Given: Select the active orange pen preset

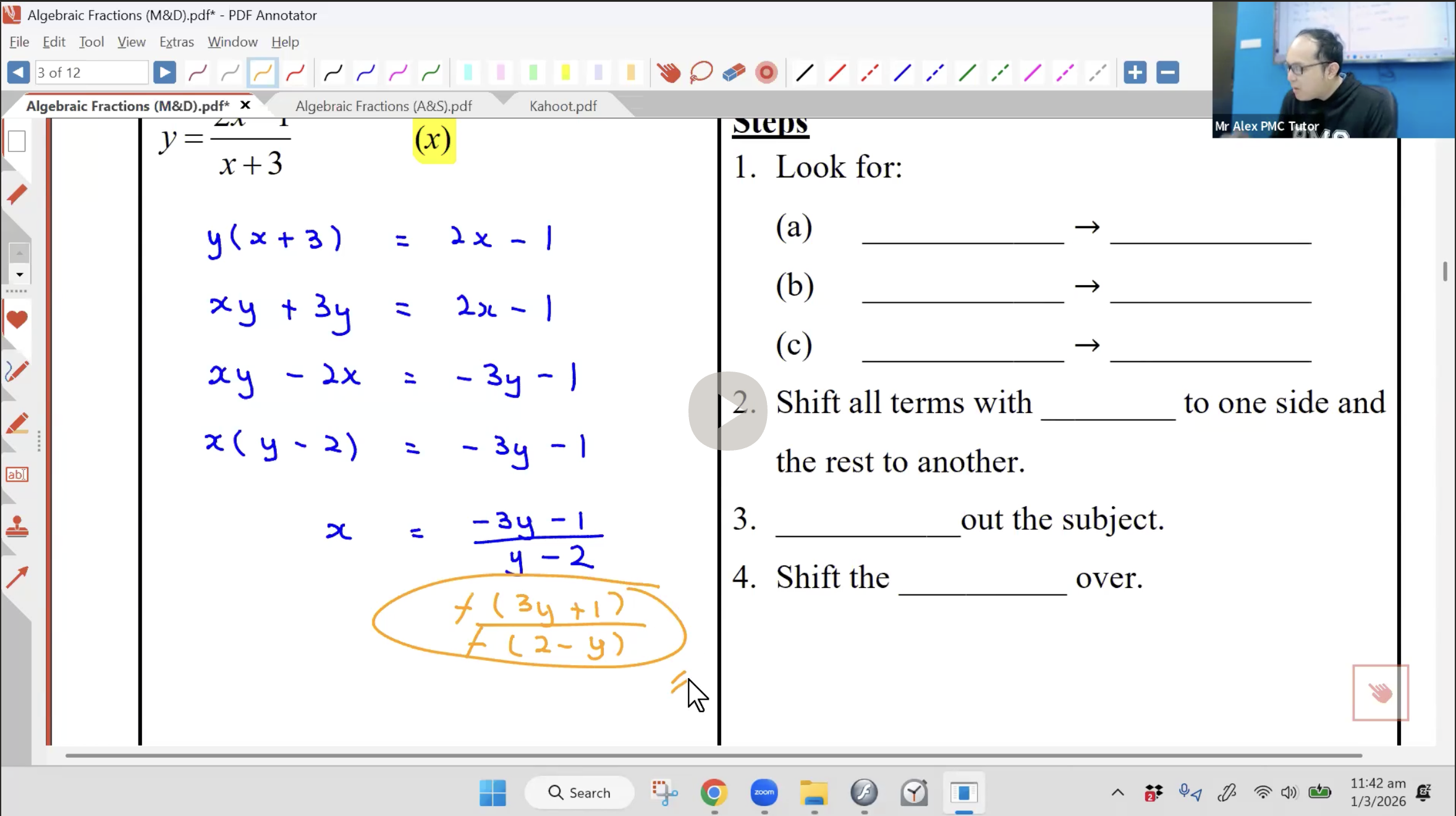Looking at the screenshot, I should (x=262, y=73).
